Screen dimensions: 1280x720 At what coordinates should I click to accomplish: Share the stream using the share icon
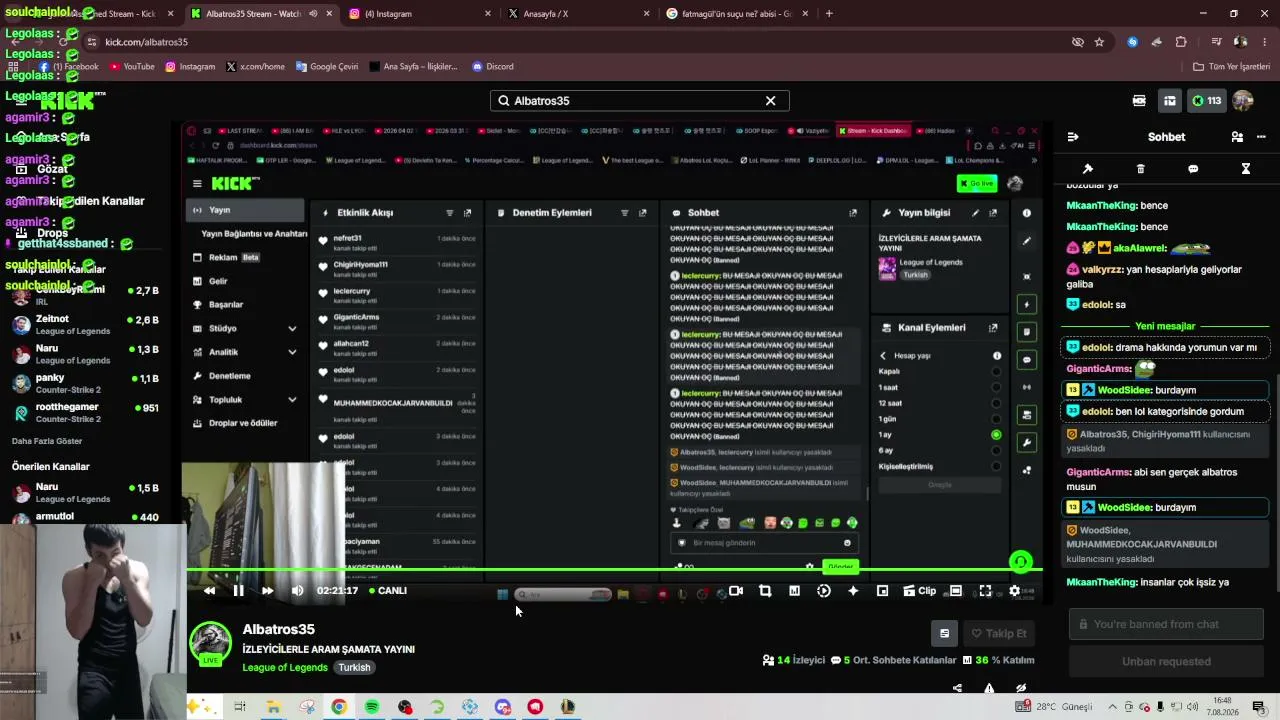[957, 688]
